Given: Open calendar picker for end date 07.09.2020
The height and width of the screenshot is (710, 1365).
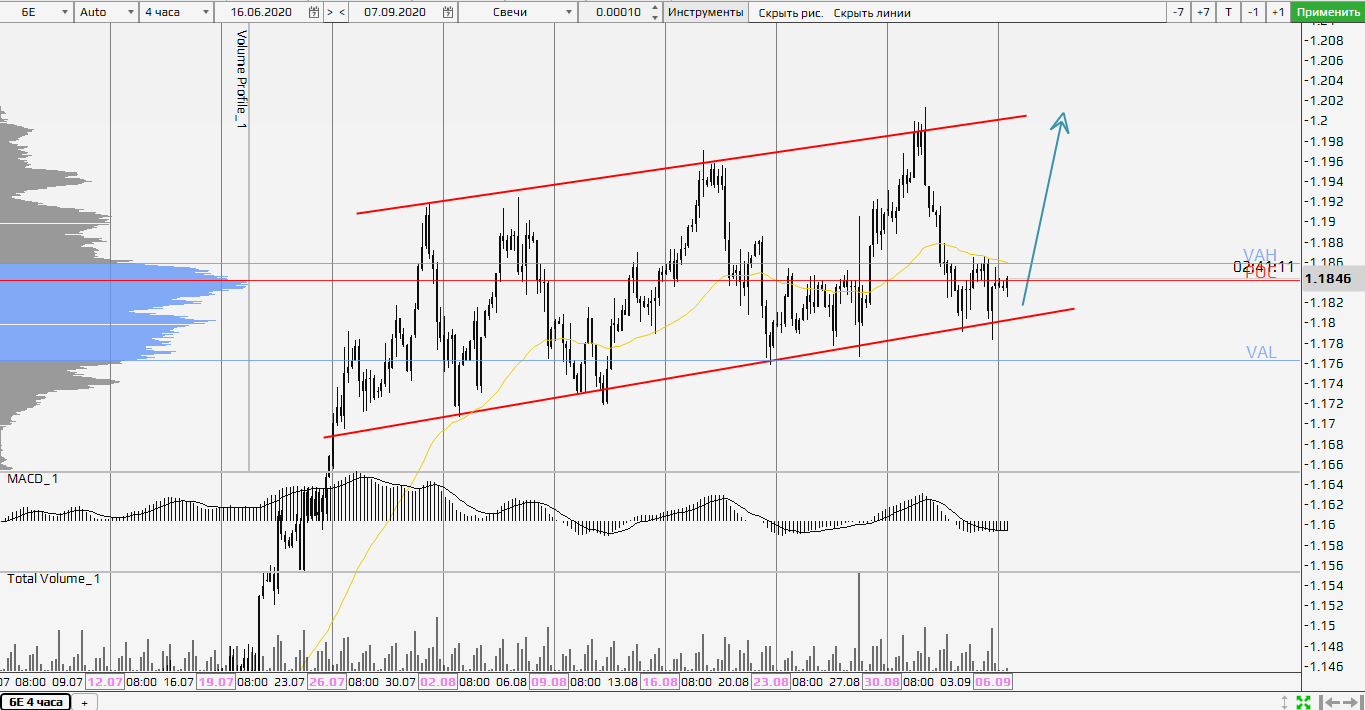Looking at the screenshot, I should [x=446, y=12].
